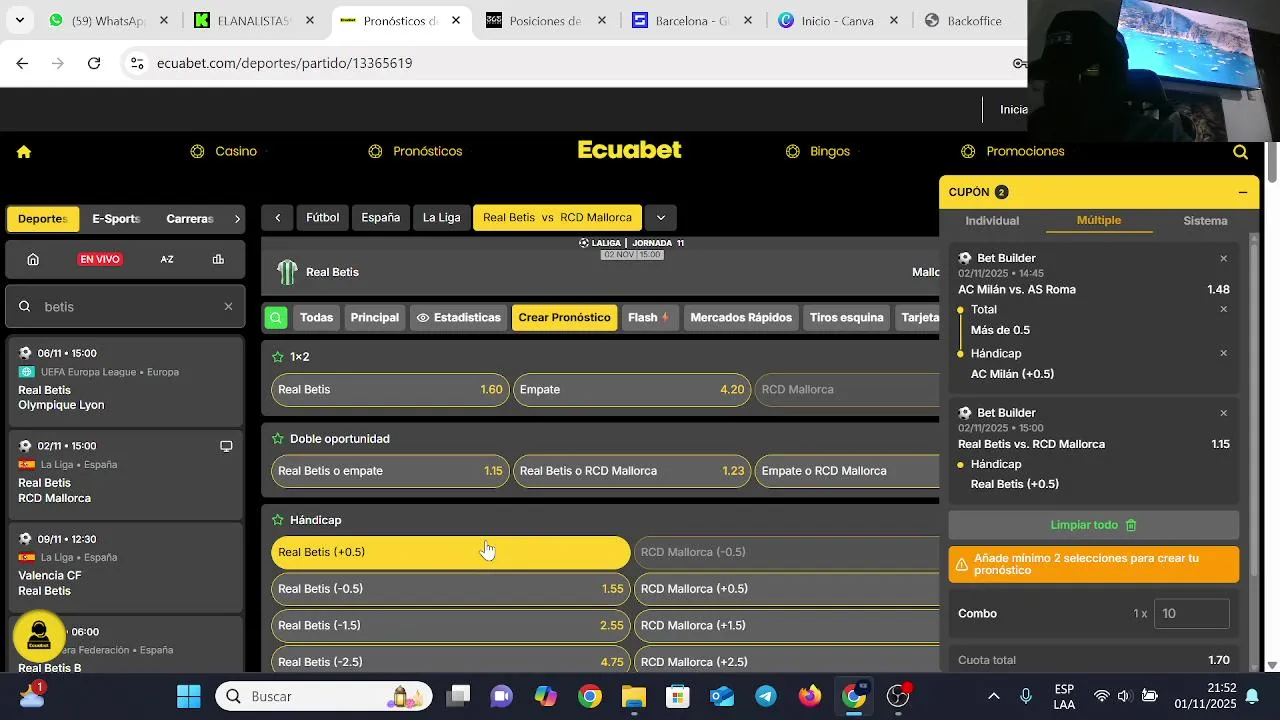This screenshot has height=720, width=1280.
Task: Open Flash markets
Action: tap(649, 318)
